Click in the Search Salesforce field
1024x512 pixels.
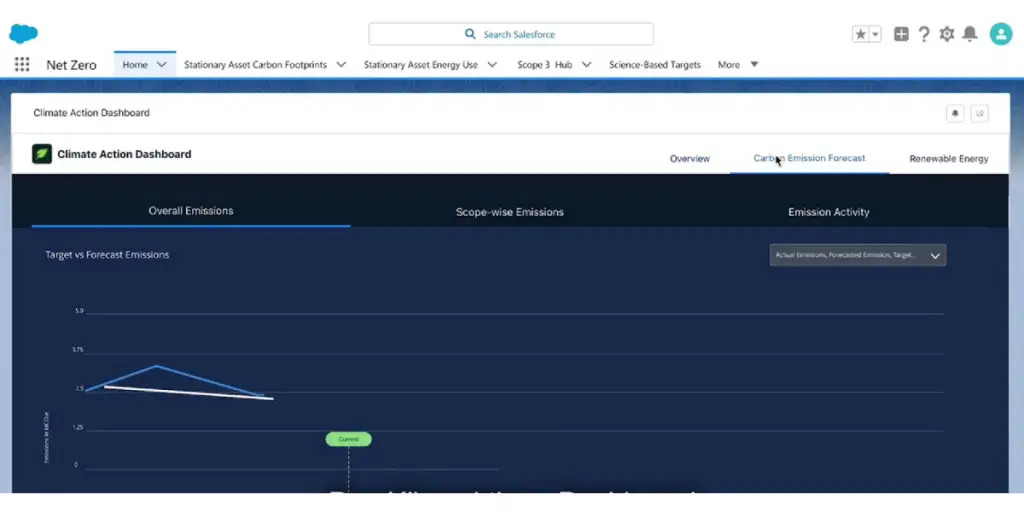(x=511, y=34)
